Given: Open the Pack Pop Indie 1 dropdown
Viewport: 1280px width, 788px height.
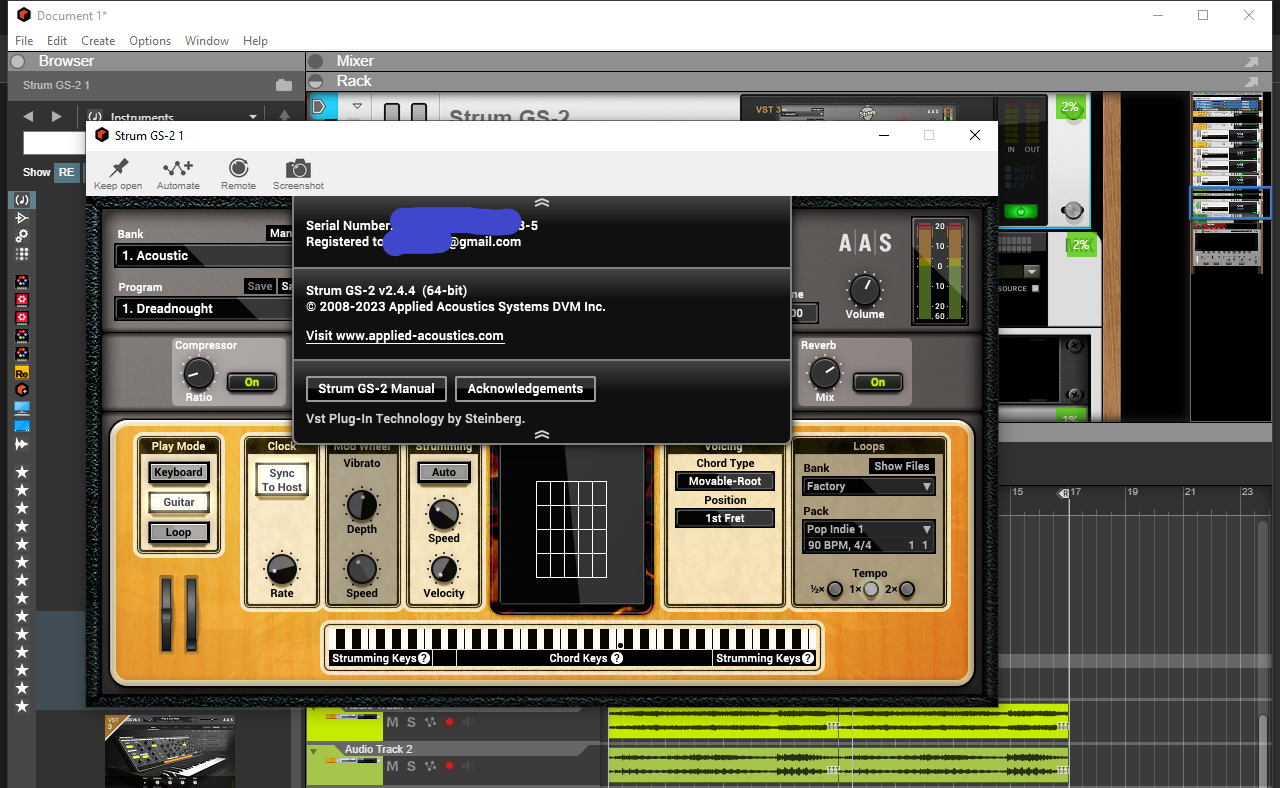Looking at the screenshot, I should click(869, 529).
